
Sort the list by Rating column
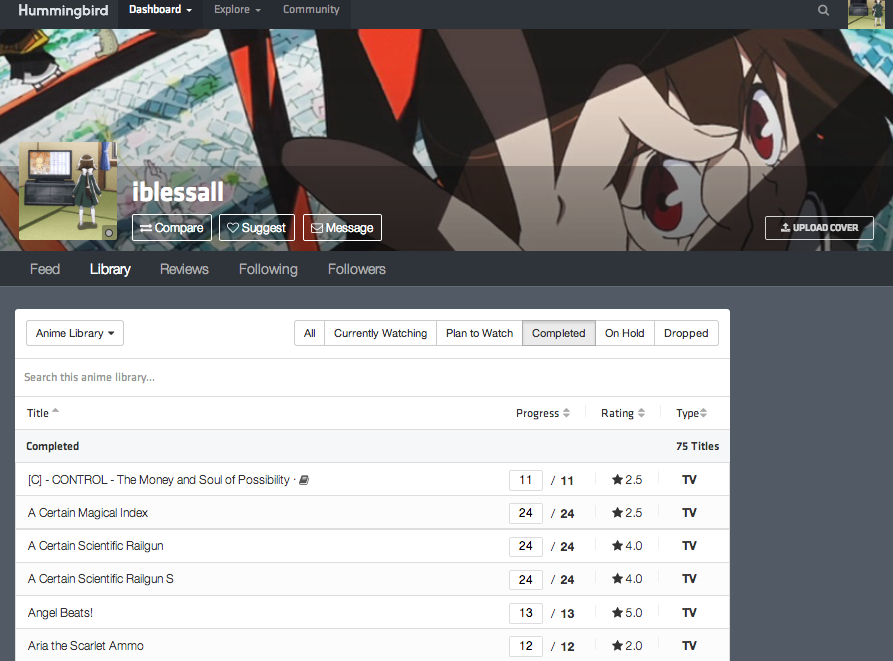[x=640, y=413]
